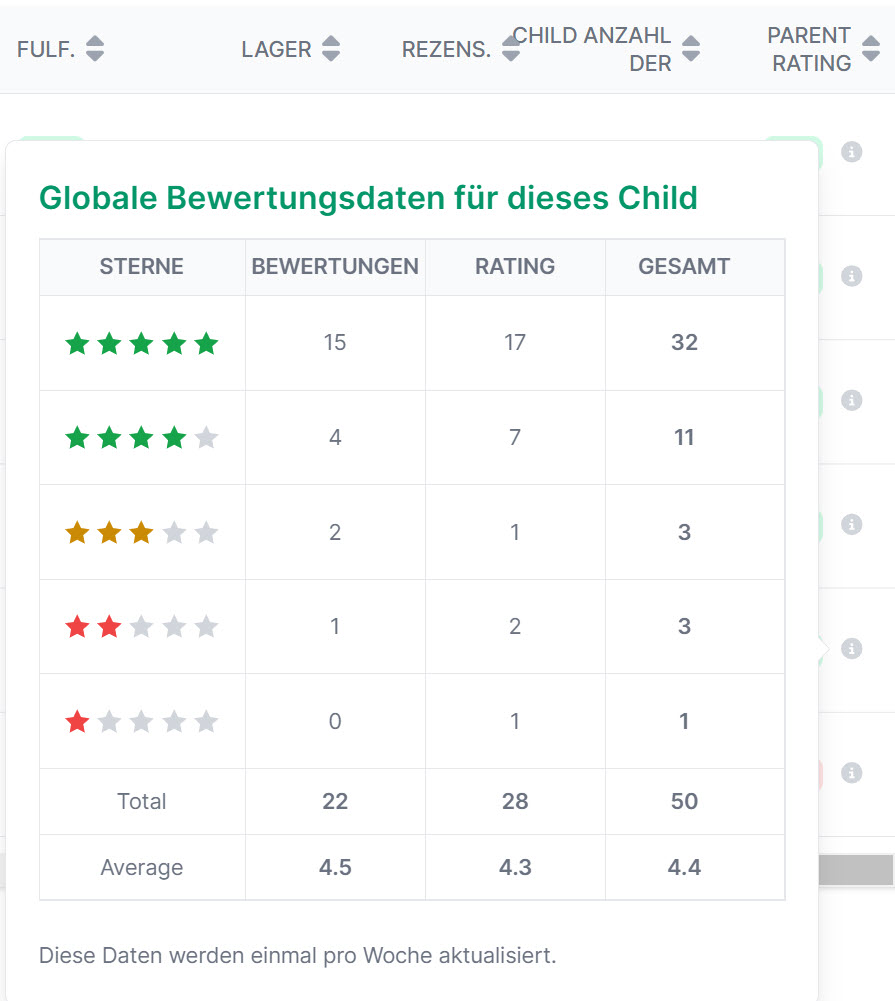Screen dimensions: 895x1001
Task: Click the horizontal scrollbar thumb
Action: point(856,870)
